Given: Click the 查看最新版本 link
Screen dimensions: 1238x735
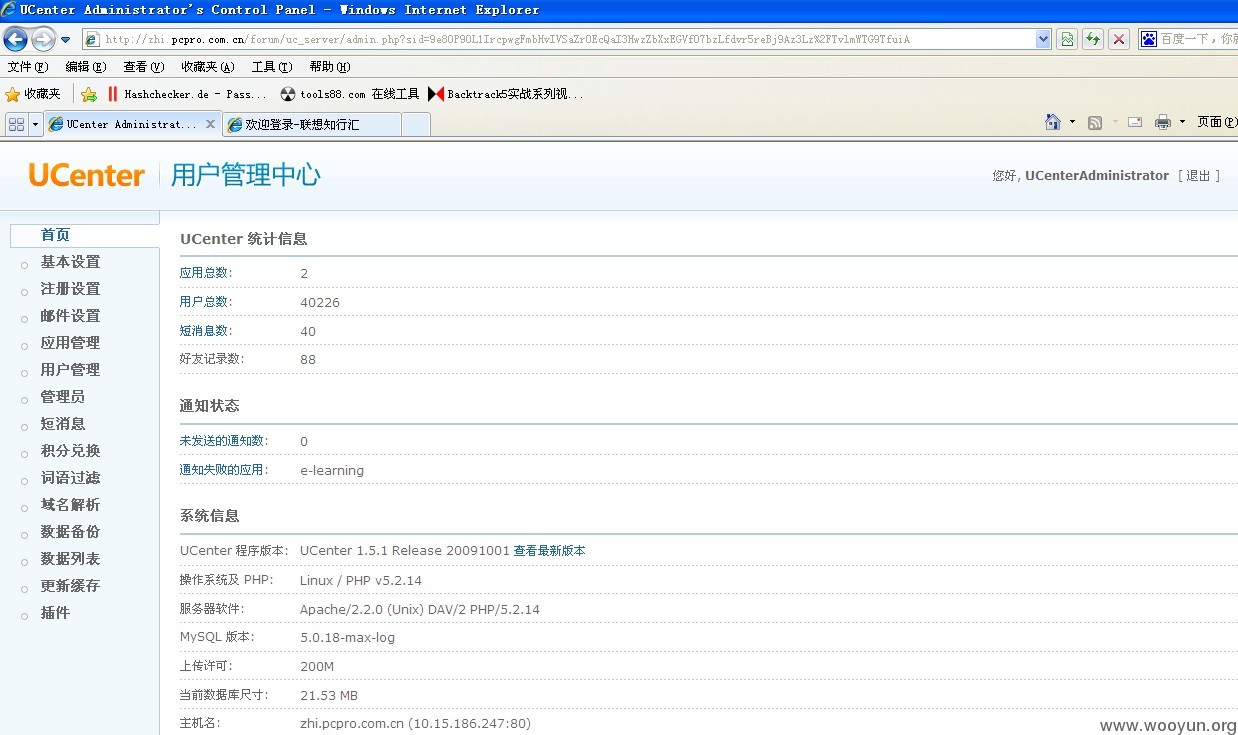Looking at the screenshot, I should pos(549,551).
